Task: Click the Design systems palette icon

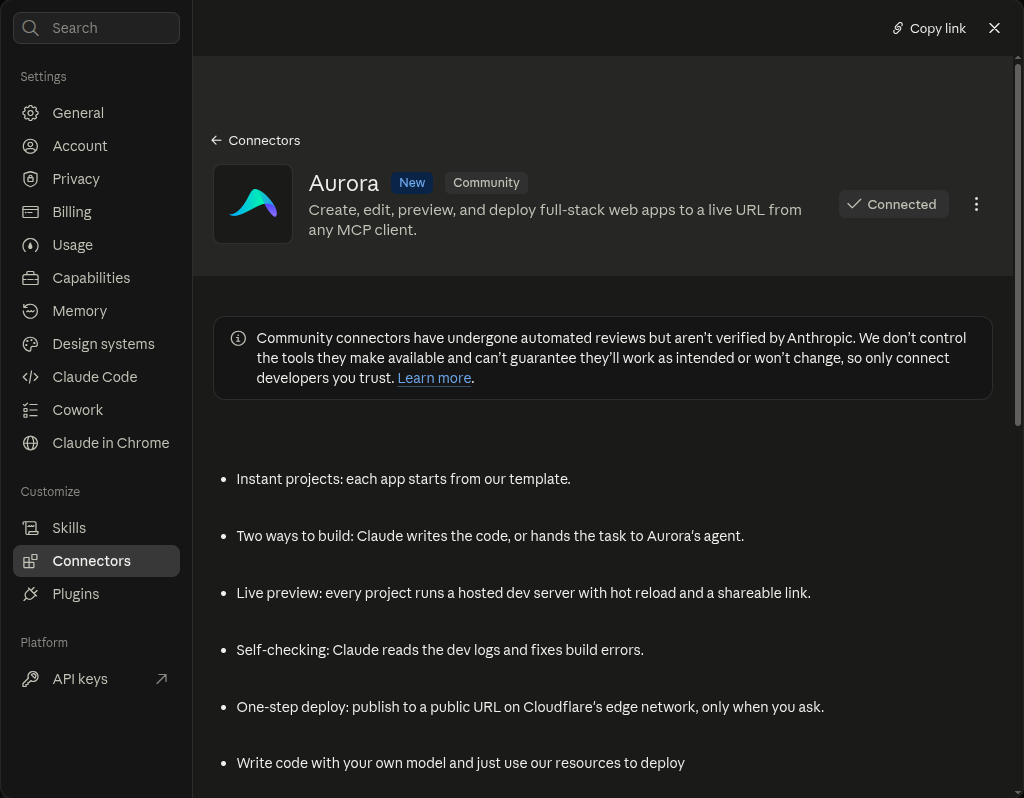Action: click(30, 344)
